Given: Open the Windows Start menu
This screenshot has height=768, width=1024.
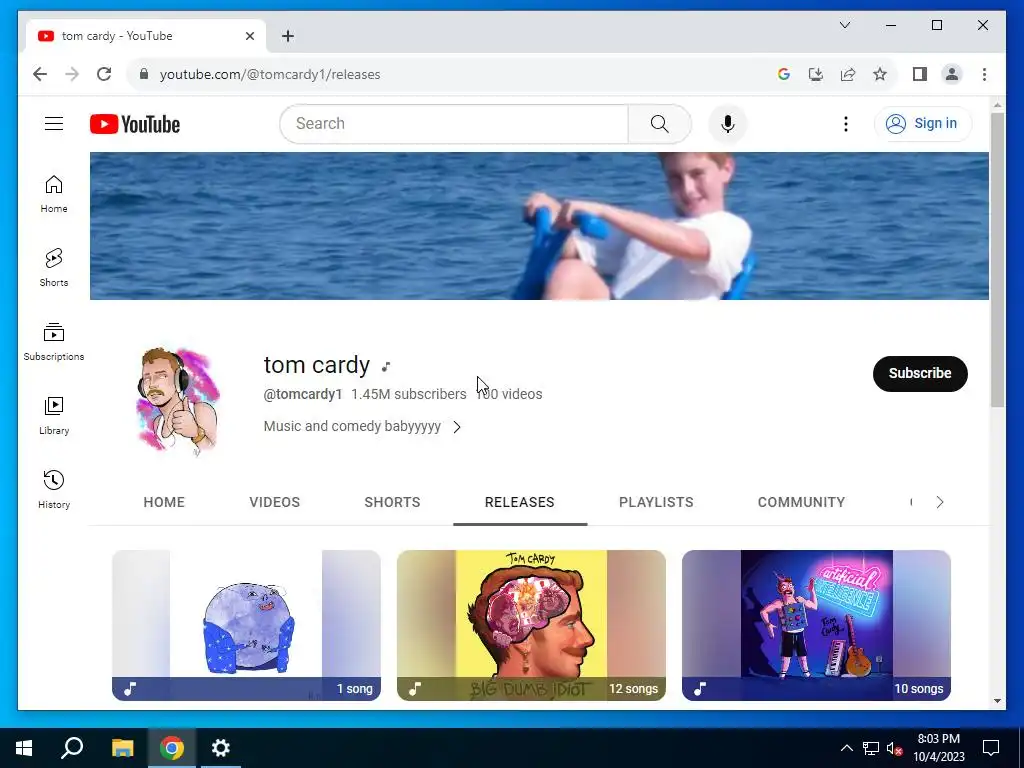Looking at the screenshot, I should [x=24, y=748].
